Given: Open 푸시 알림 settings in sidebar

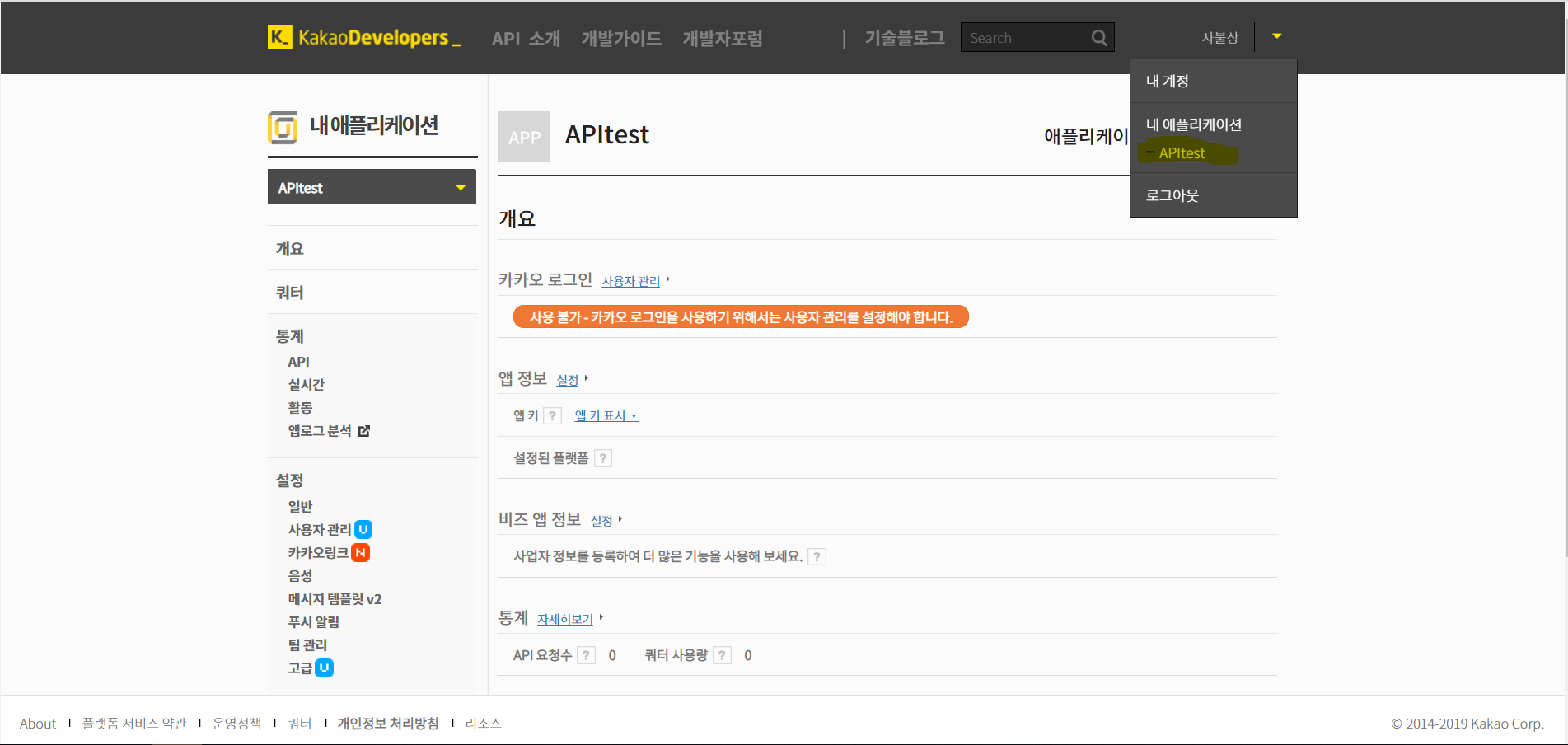Looking at the screenshot, I should pyautogui.click(x=313, y=621).
